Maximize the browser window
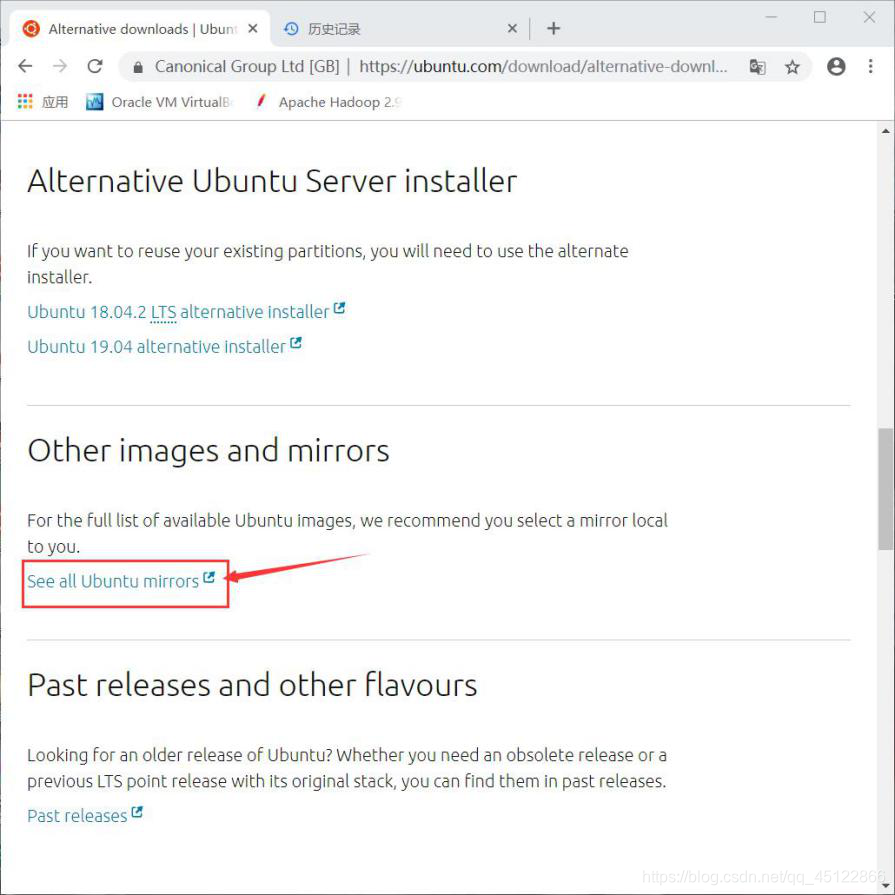The image size is (895, 895). coord(820,17)
